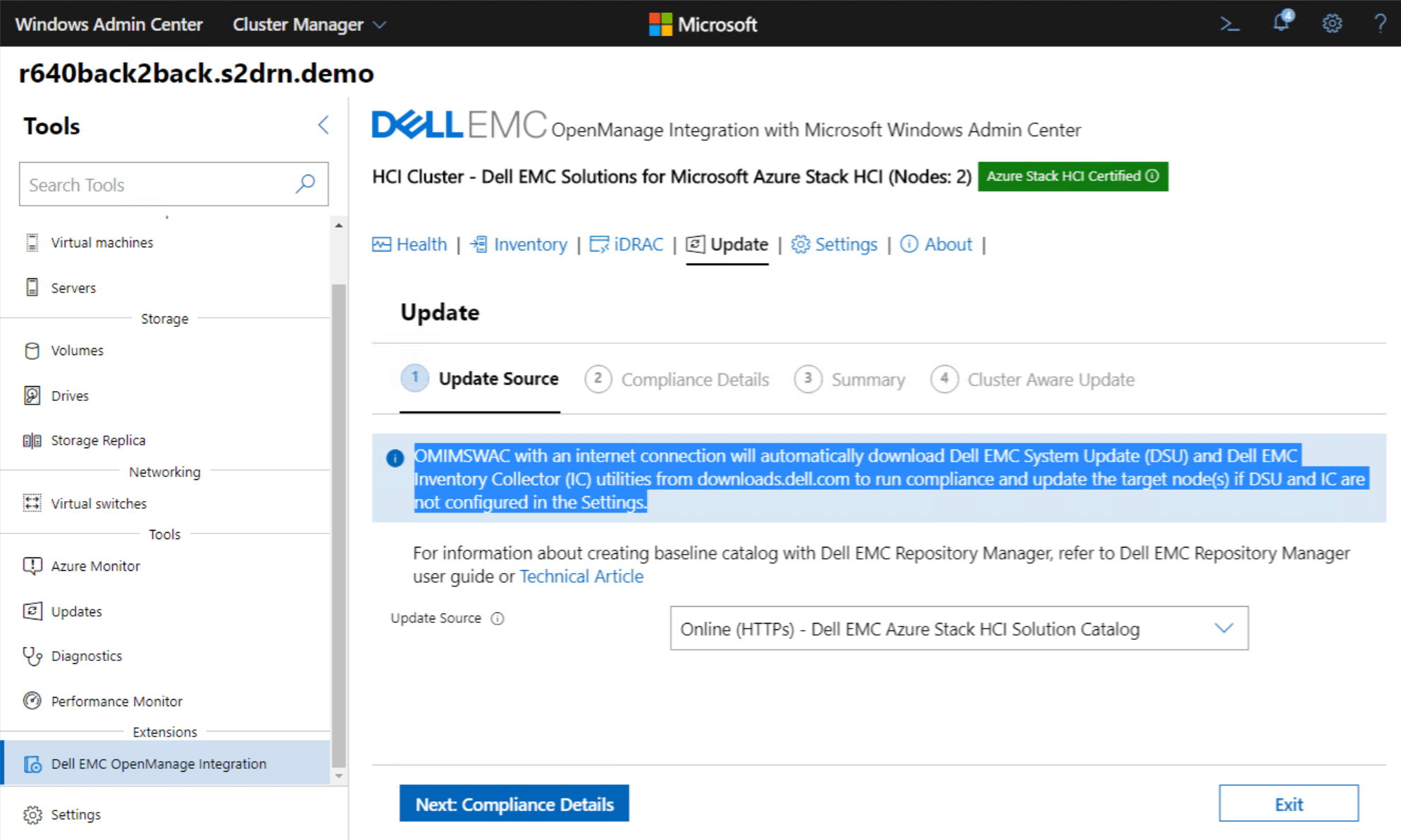
Task: Click the Microsoft logo
Action: (702, 24)
